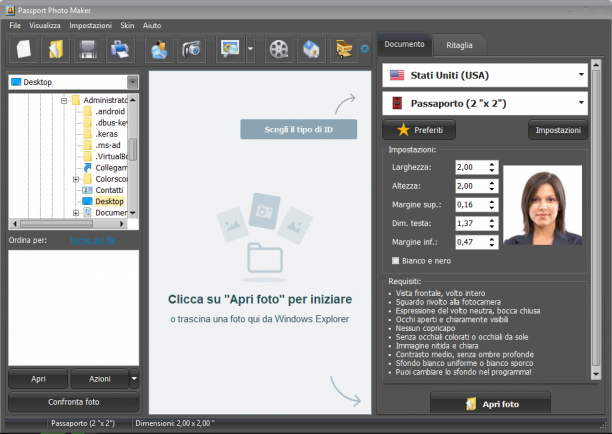Viewport: 612px width, 434px height.
Task: Click the Documento panel vertical scrollbar
Action: tap(596, 219)
